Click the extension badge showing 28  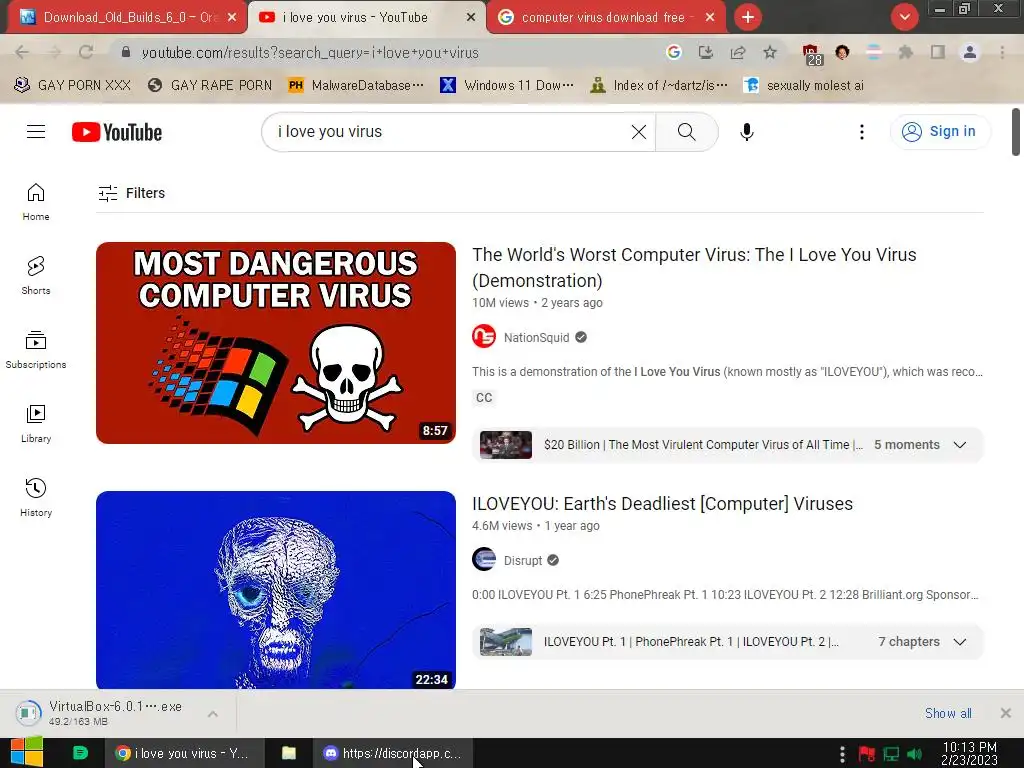point(812,54)
